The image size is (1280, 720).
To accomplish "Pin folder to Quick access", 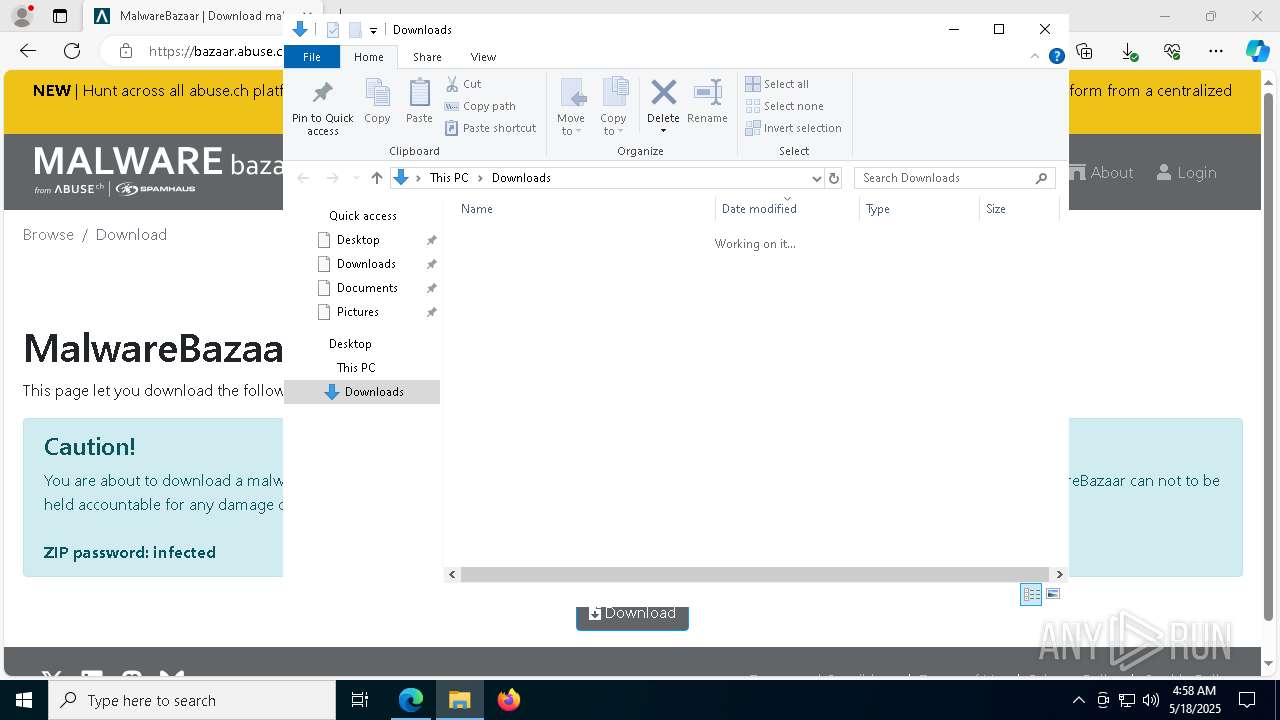I will (322, 107).
